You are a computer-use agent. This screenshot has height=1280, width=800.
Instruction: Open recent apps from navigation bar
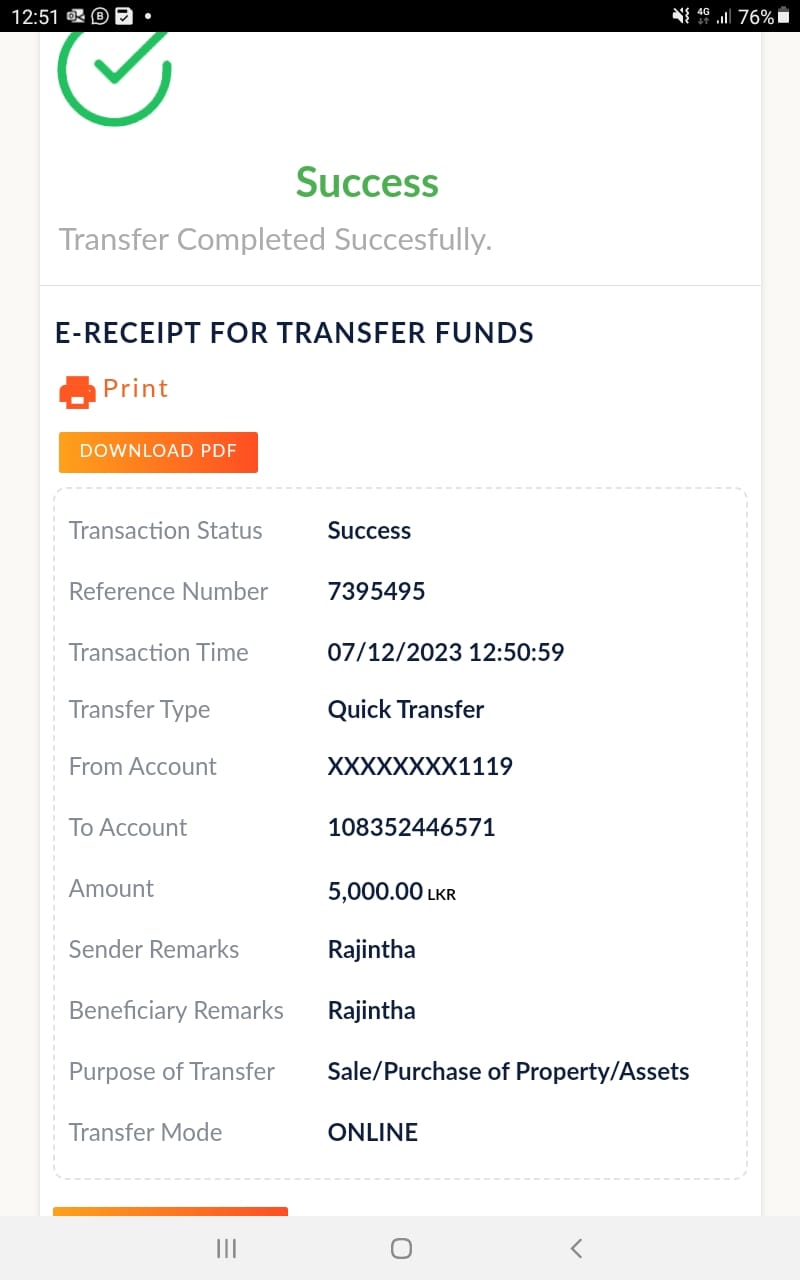[x=227, y=1248]
